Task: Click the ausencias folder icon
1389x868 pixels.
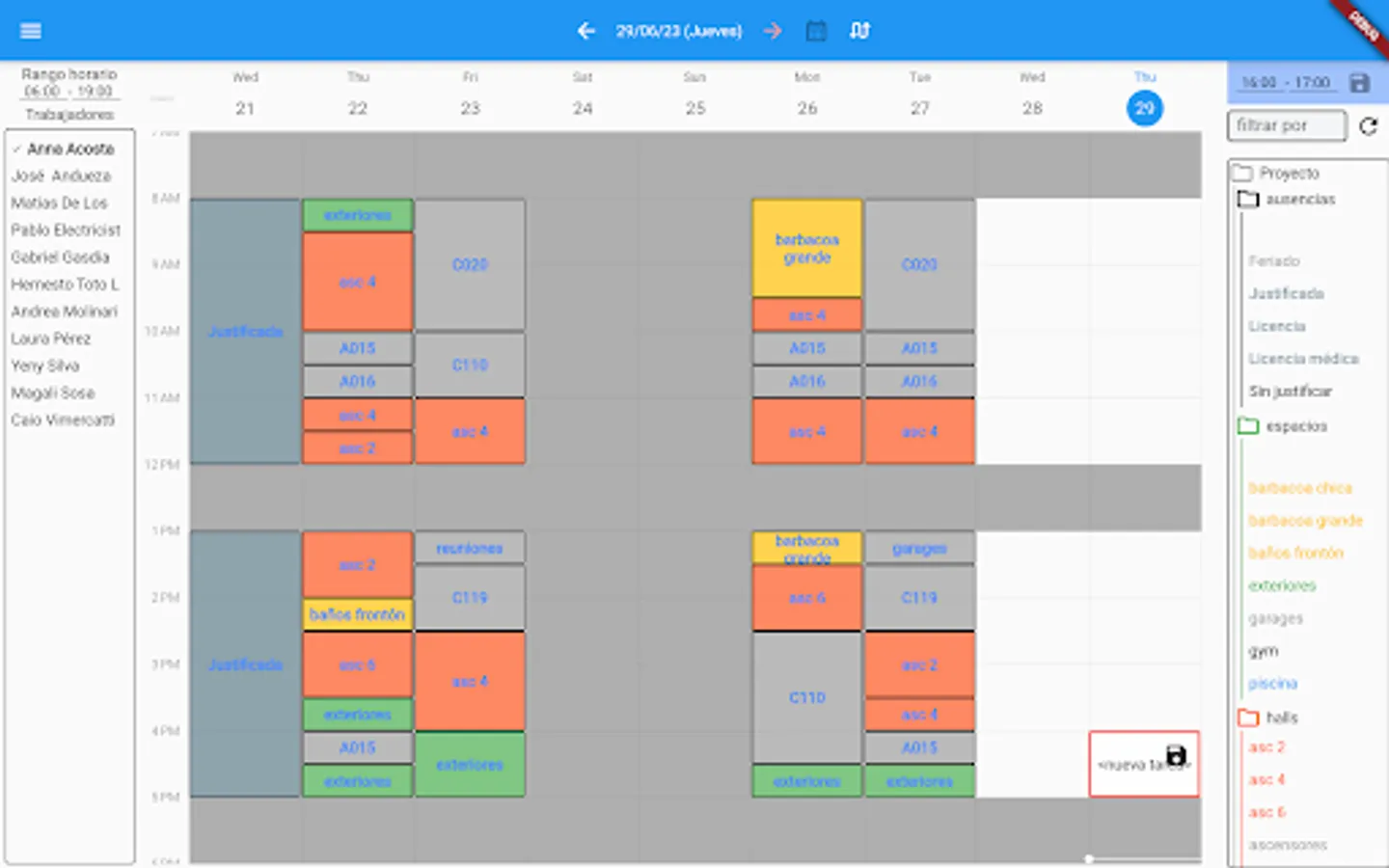Action: (x=1248, y=199)
